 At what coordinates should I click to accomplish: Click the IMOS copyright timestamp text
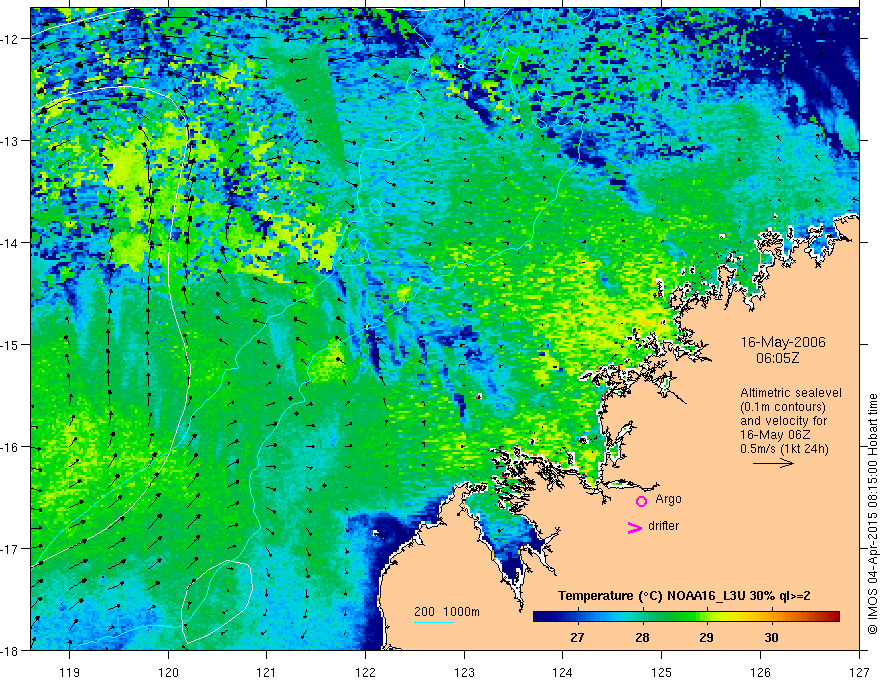pyautogui.click(x=872, y=514)
